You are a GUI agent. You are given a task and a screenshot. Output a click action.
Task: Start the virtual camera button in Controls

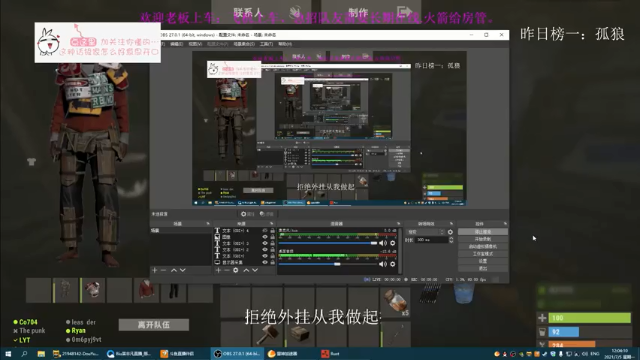[x=483, y=247]
